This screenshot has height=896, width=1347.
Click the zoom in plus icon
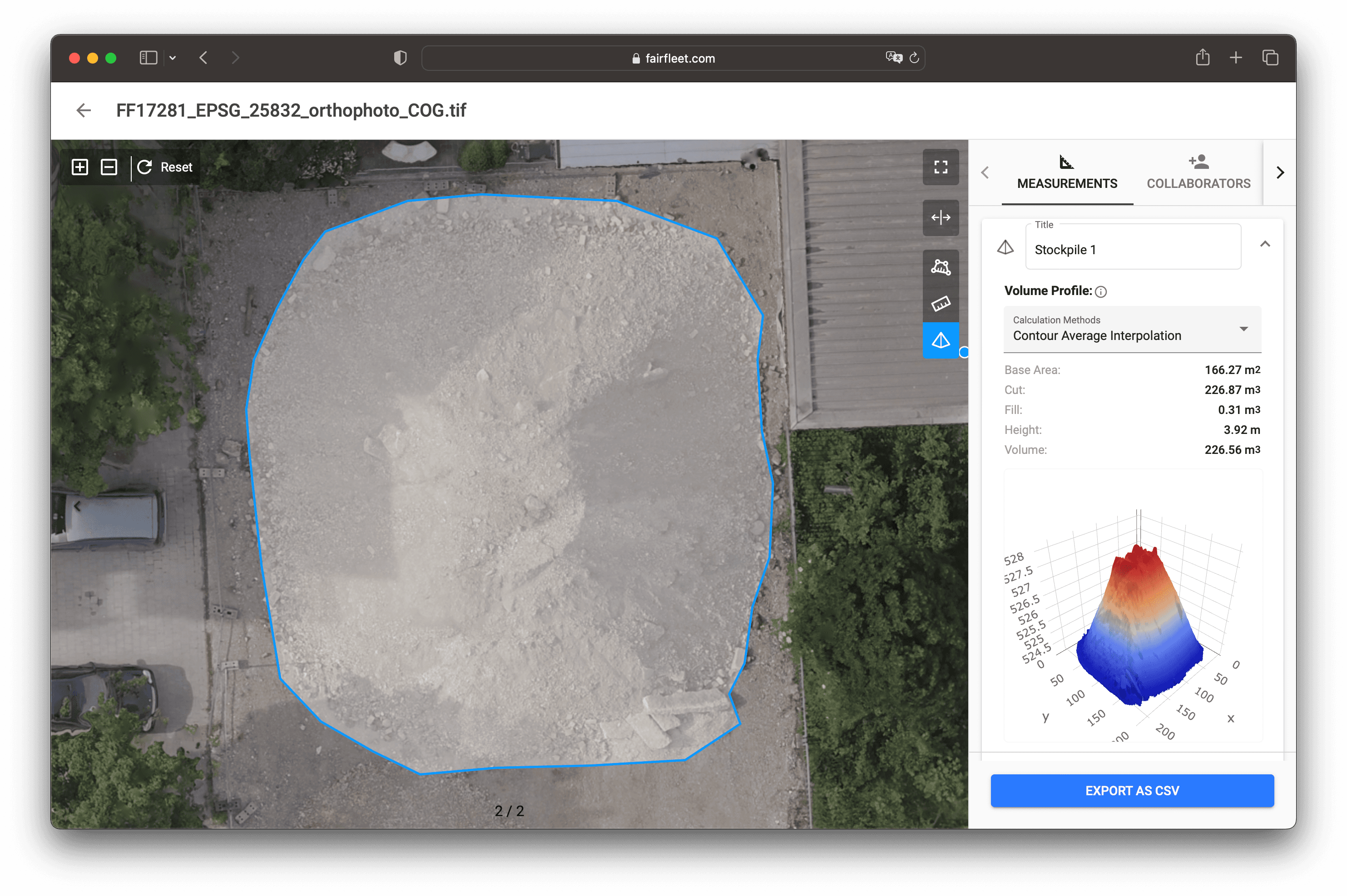[x=80, y=167]
